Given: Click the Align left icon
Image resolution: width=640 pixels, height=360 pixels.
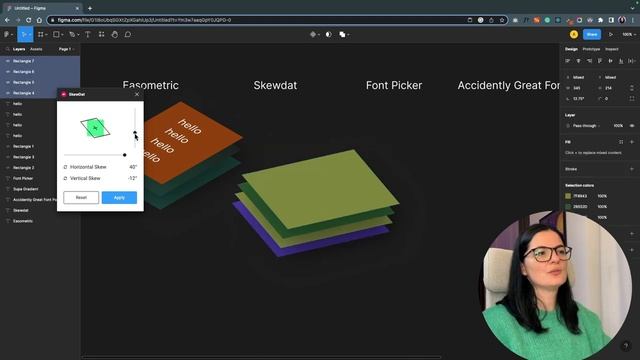Looking at the screenshot, I should [x=568, y=61].
